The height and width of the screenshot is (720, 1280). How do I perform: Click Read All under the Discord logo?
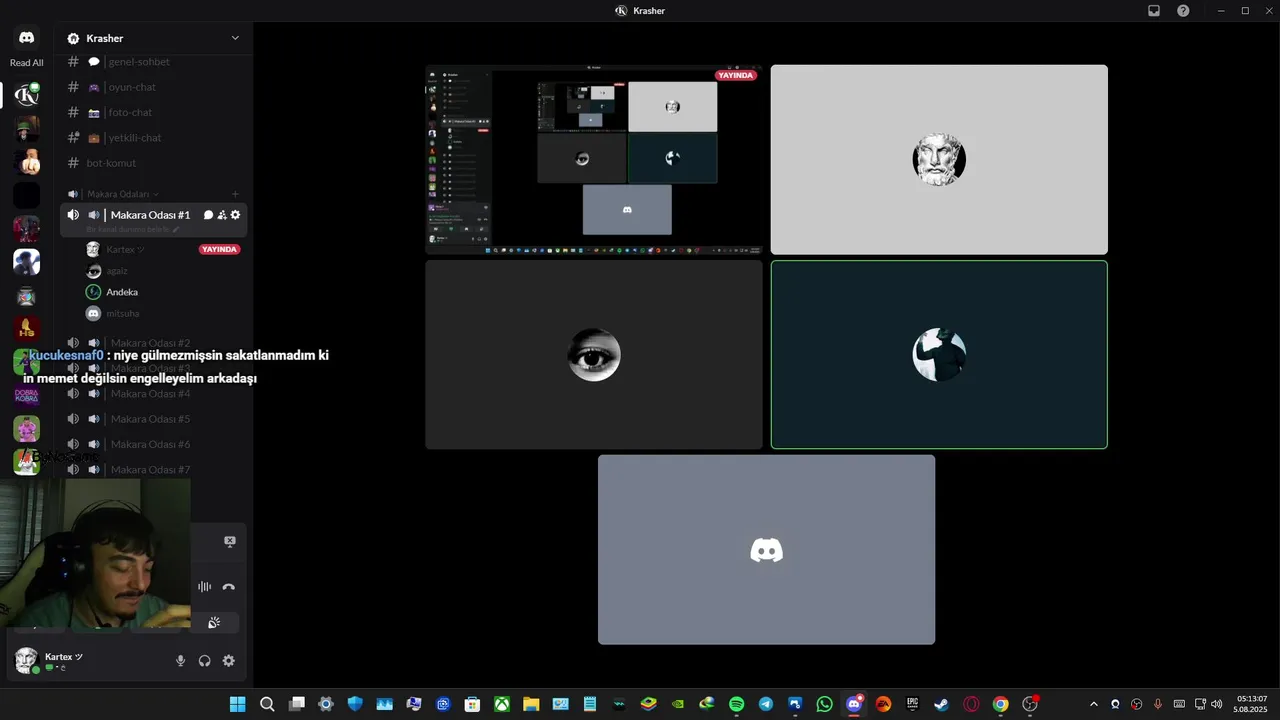(x=27, y=63)
